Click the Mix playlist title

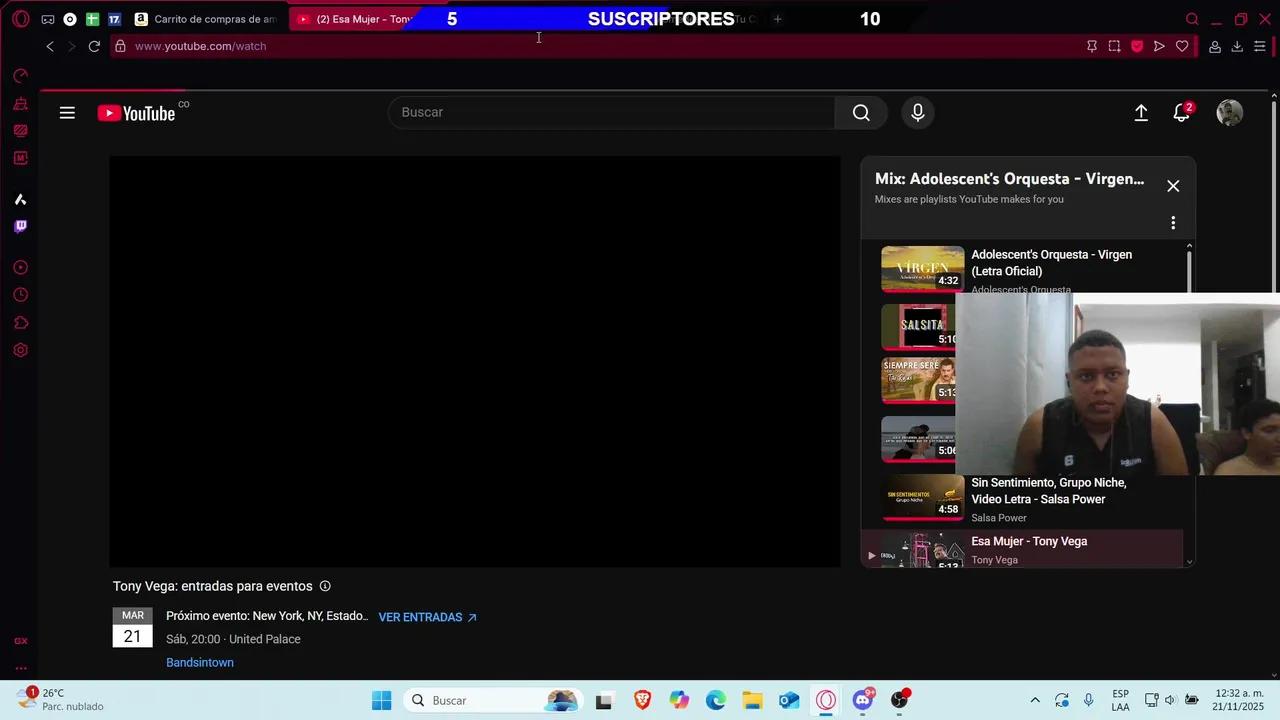click(1009, 179)
